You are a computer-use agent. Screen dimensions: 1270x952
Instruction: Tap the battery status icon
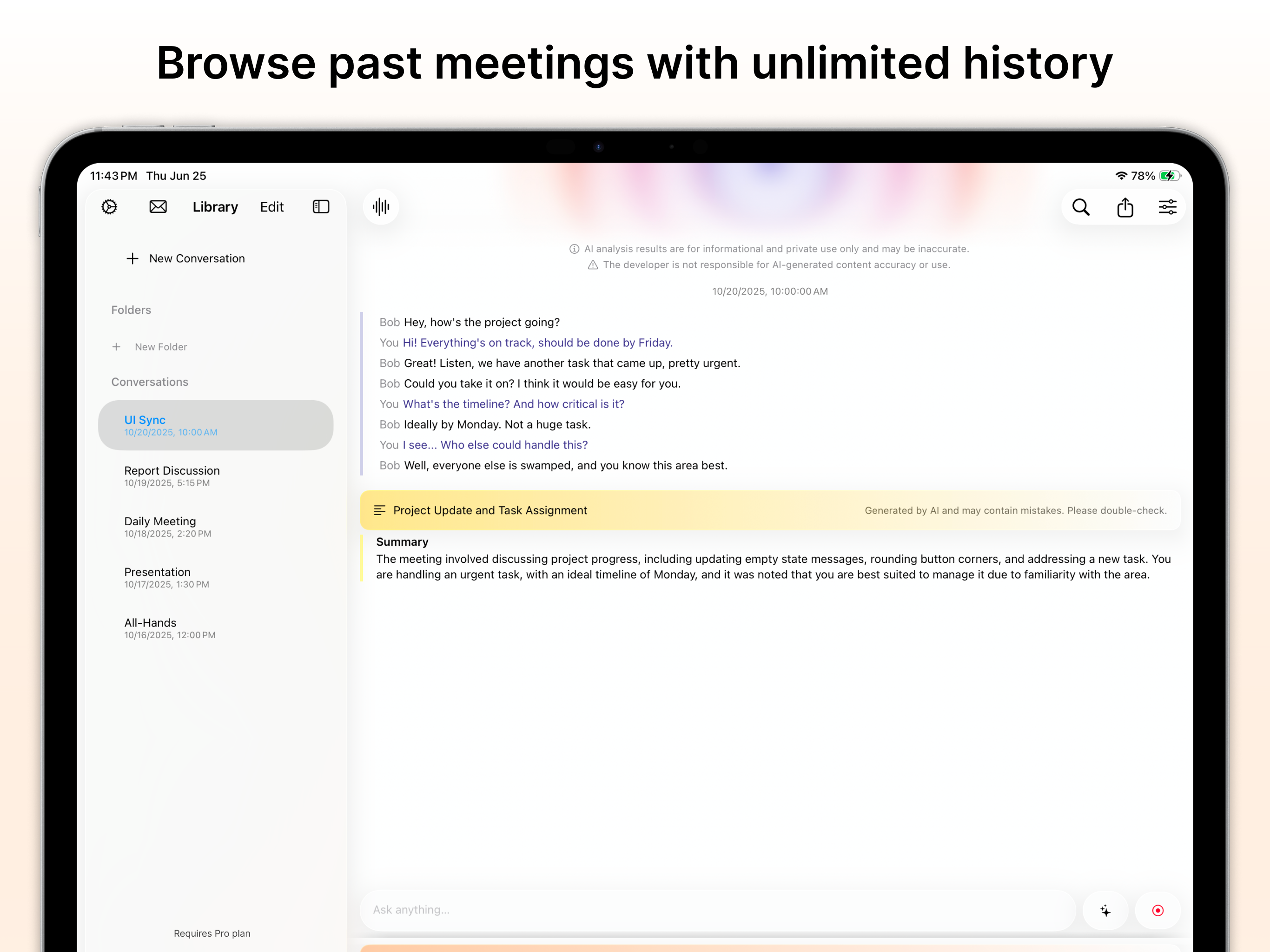tap(1170, 176)
